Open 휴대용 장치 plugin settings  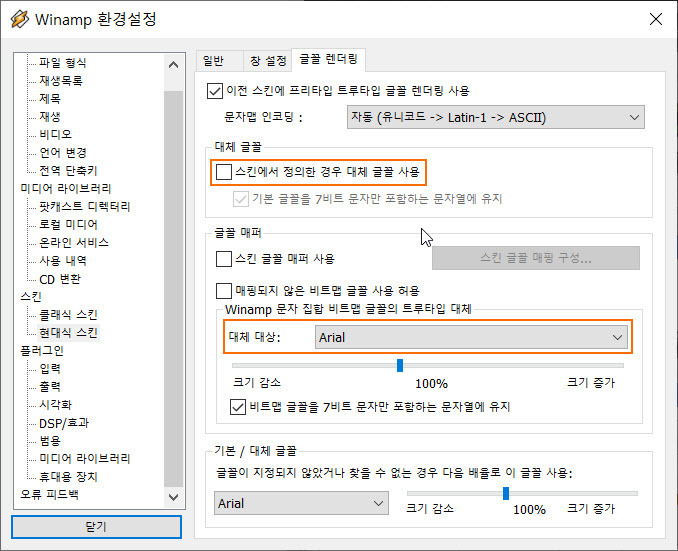tap(68, 477)
